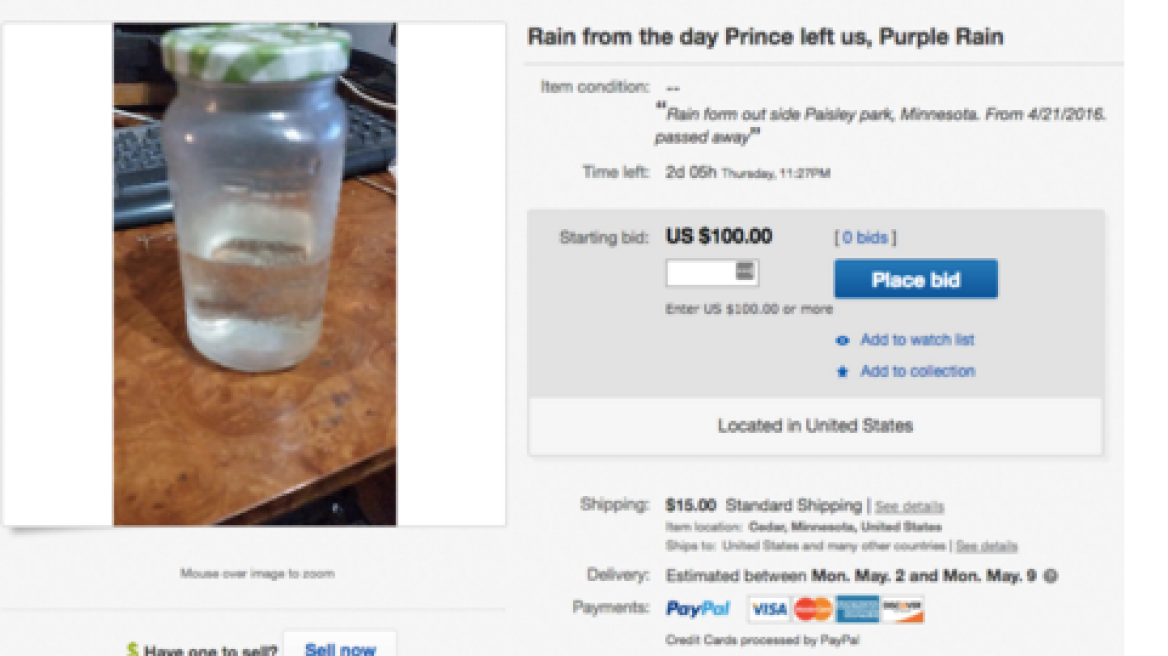Click the star icon beside Add to collection

click(842, 372)
